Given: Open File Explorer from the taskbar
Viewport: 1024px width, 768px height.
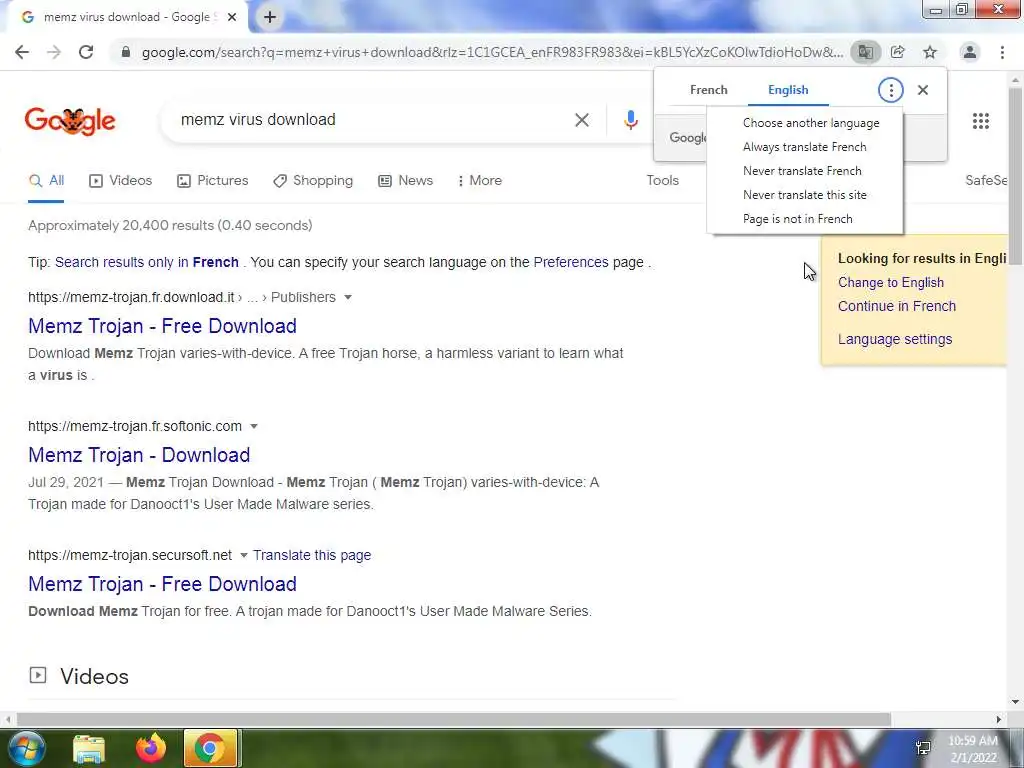Looking at the screenshot, I should coord(89,748).
